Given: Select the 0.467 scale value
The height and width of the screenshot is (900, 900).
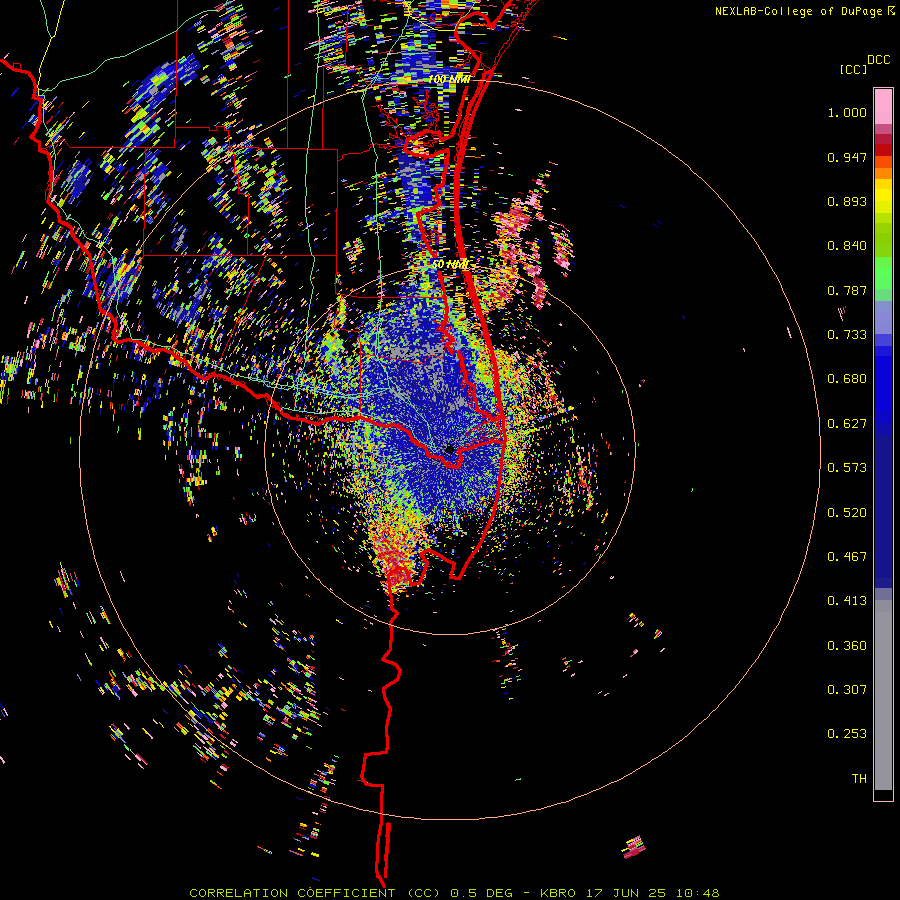Looking at the screenshot, I should point(847,557).
